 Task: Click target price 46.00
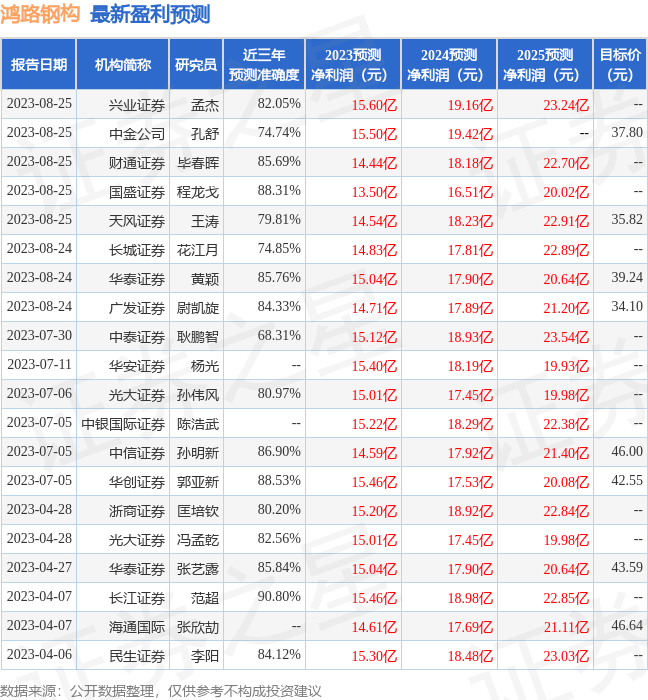[x=627, y=452]
